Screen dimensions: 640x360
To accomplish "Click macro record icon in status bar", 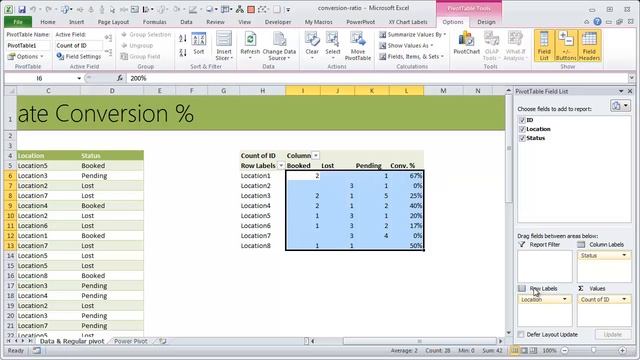I will pos(37,350).
